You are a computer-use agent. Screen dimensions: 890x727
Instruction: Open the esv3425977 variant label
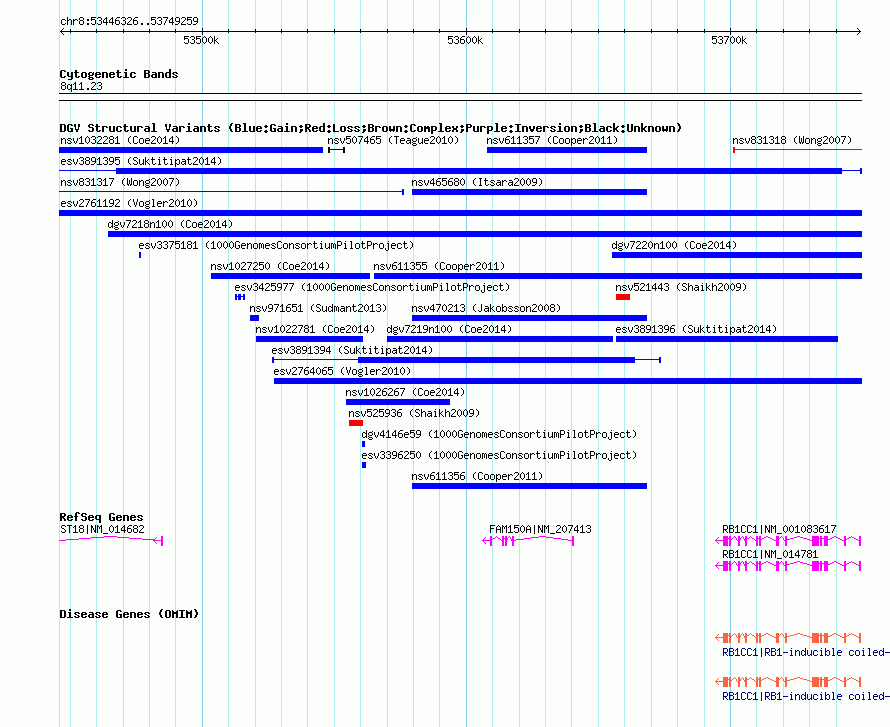372,287
